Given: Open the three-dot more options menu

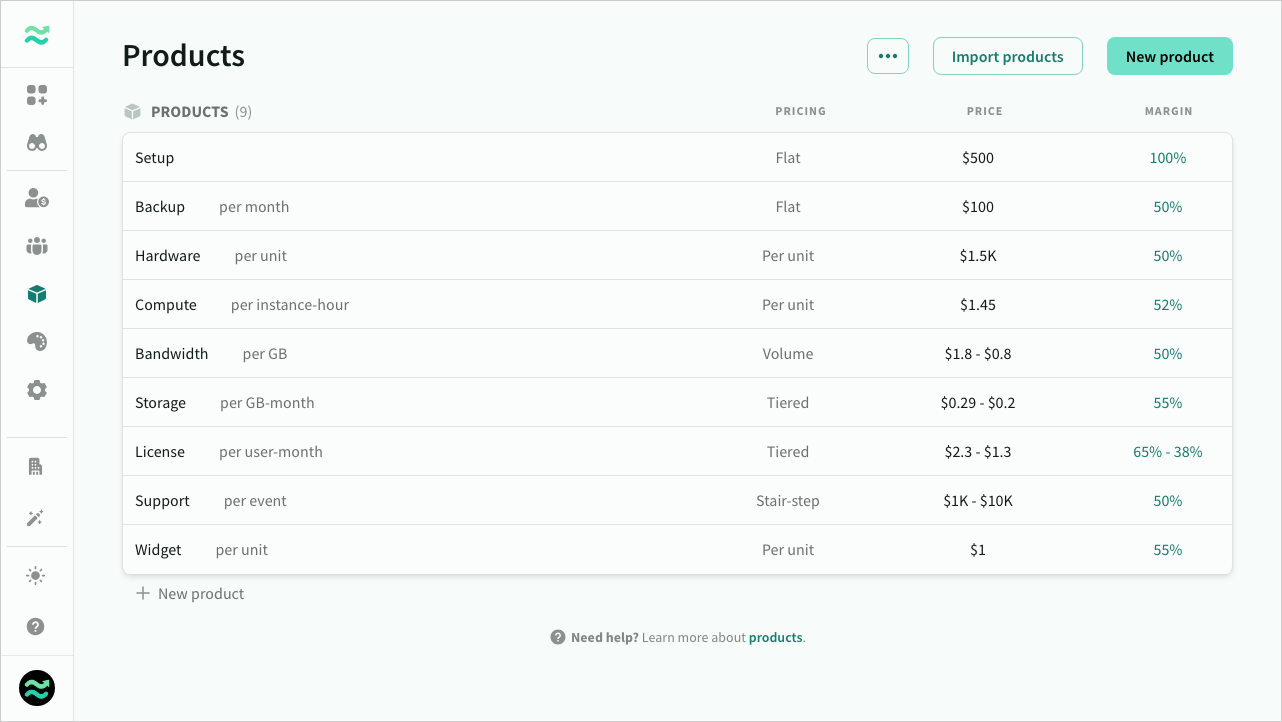Looking at the screenshot, I should pos(887,57).
